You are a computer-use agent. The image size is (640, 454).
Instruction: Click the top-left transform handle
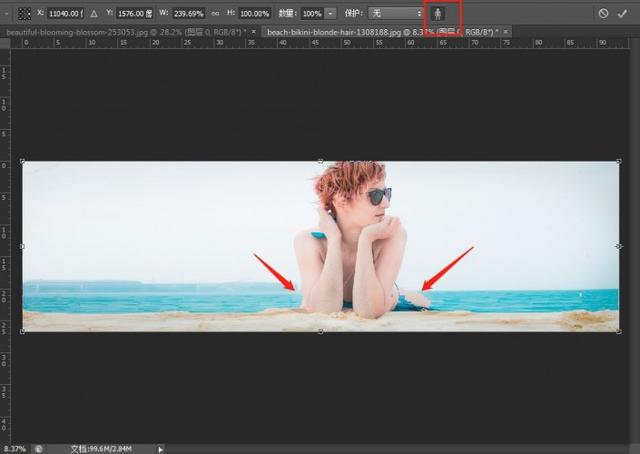click(22, 162)
